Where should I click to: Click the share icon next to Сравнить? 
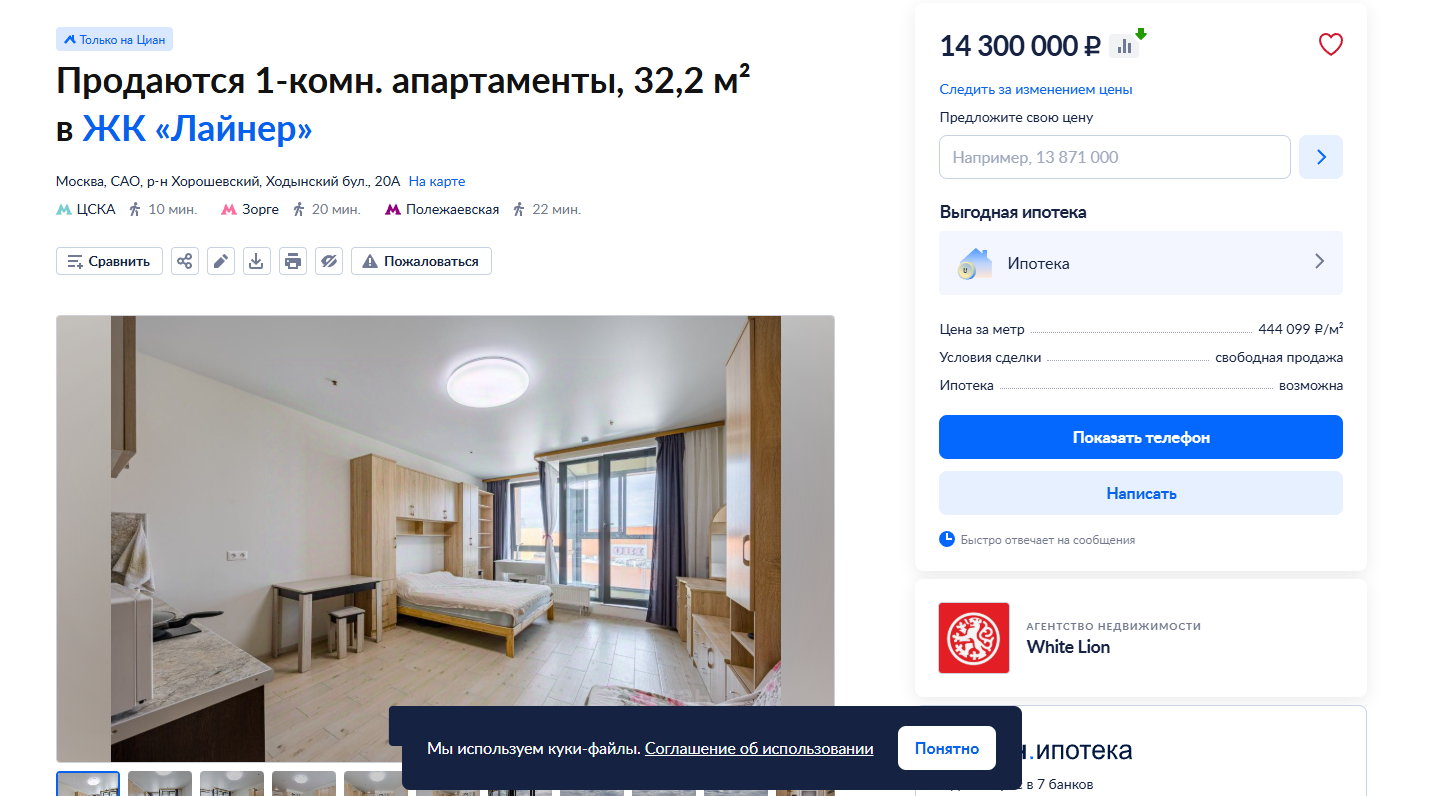click(x=185, y=261)
